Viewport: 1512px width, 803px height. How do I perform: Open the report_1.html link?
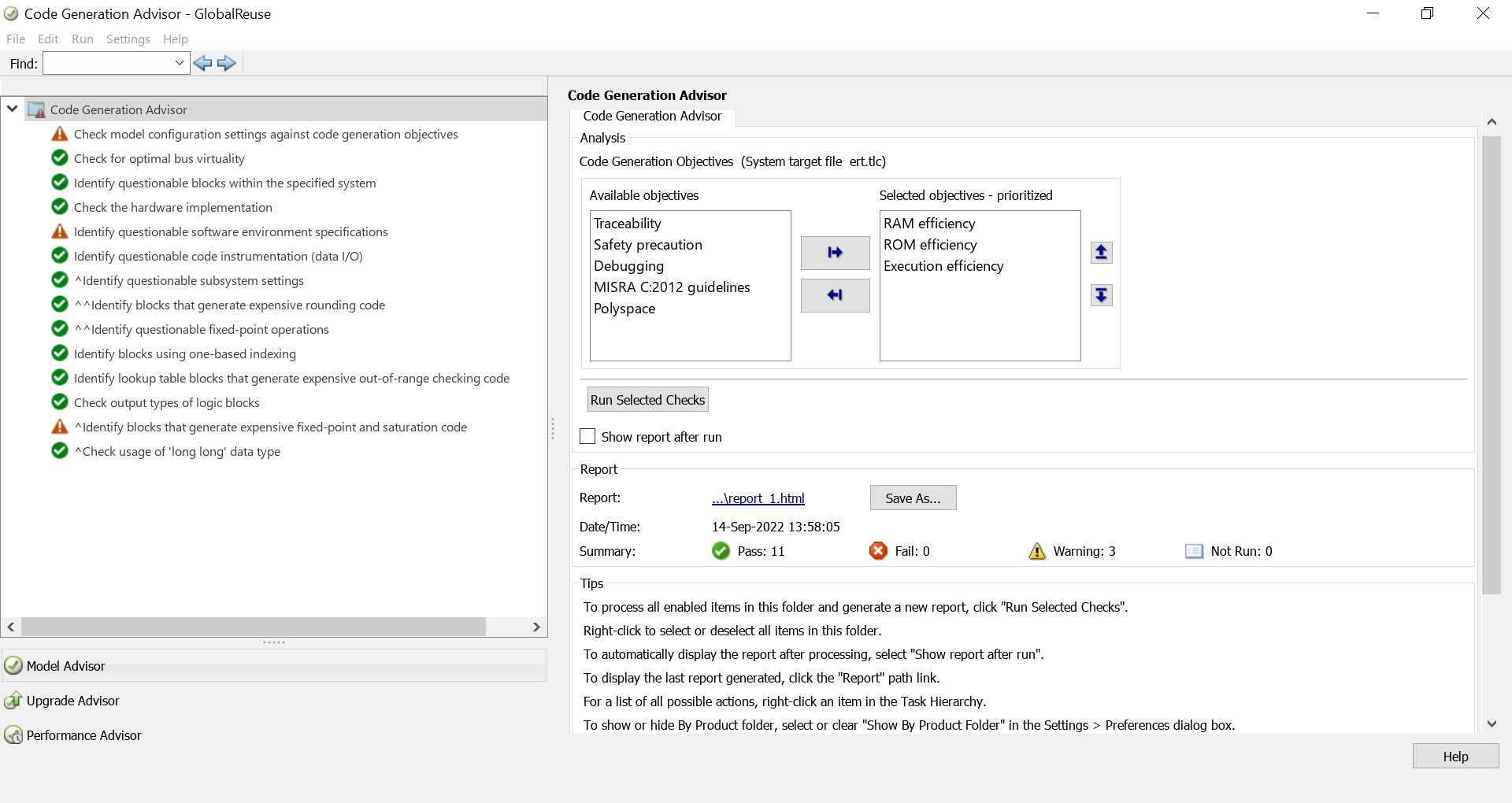[x=758, y=498]
